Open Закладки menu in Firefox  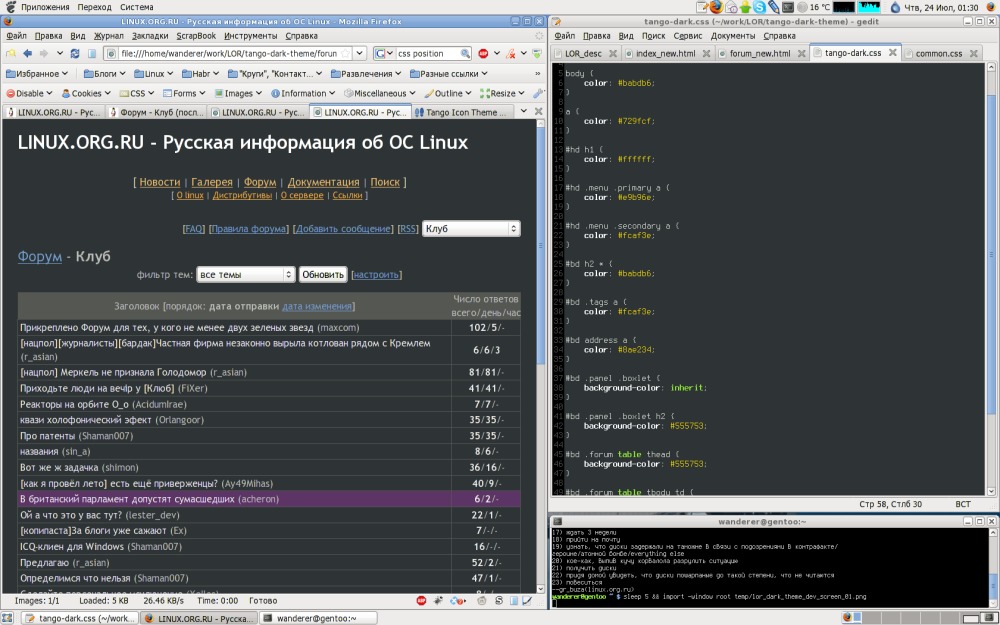(150, 36)
